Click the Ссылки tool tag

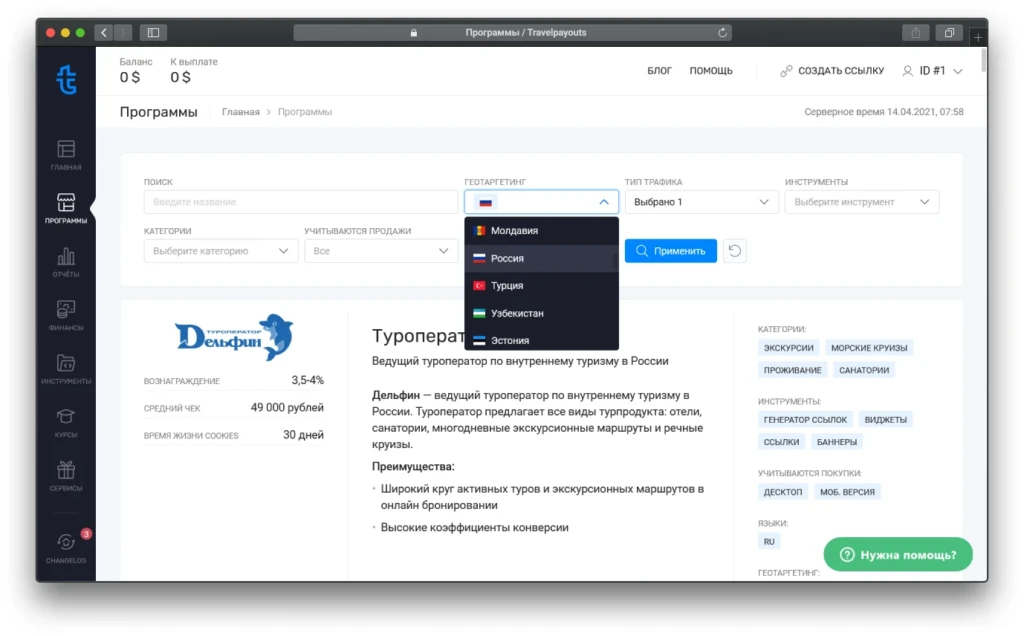click(781, 442)
